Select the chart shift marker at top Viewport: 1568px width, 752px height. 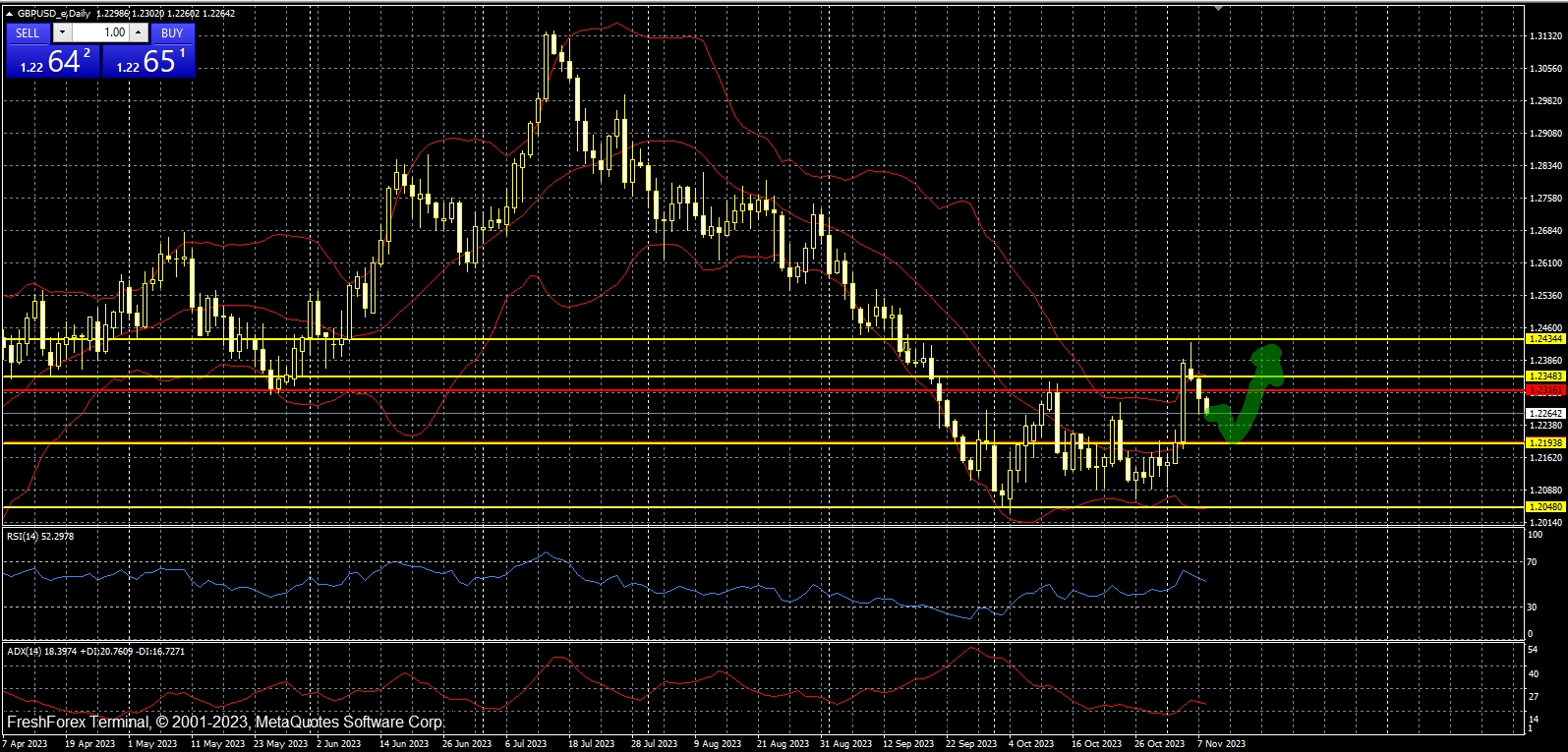point(1219,8)
